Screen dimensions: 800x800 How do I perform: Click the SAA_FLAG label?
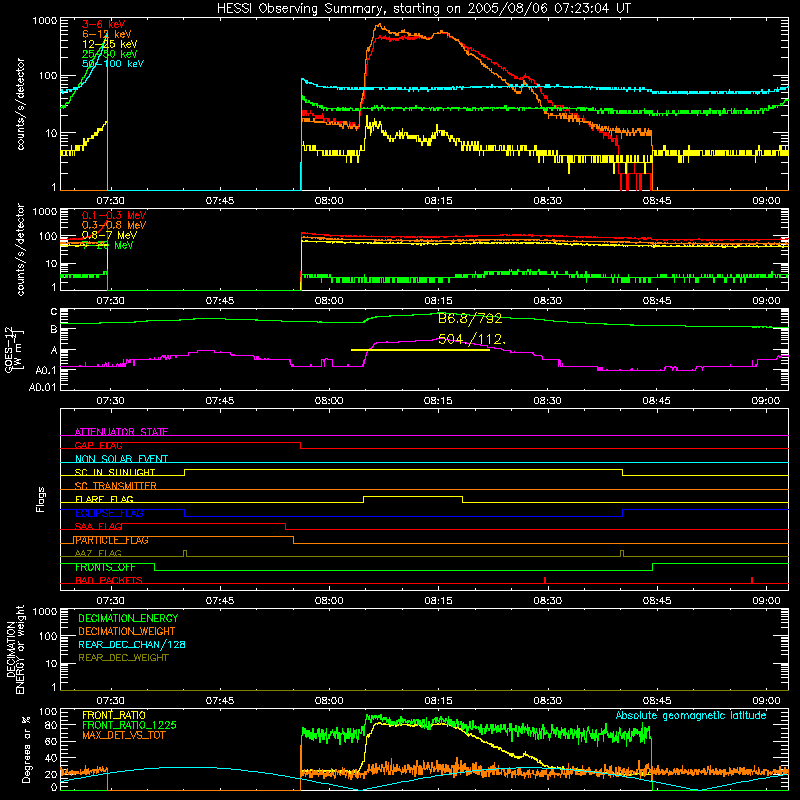tap(98, 526)
